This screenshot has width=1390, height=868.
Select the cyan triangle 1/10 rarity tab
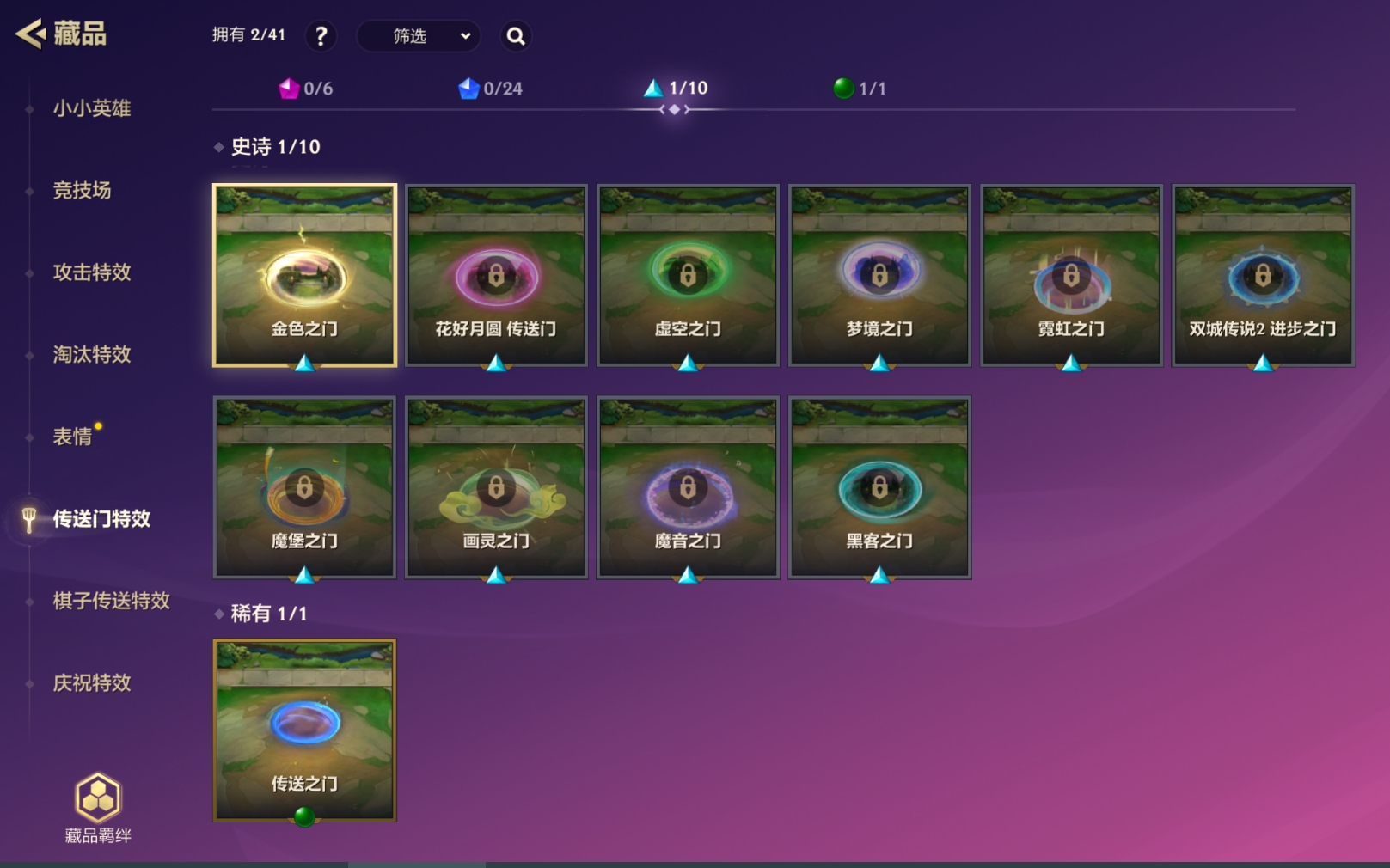click(676, 89)
